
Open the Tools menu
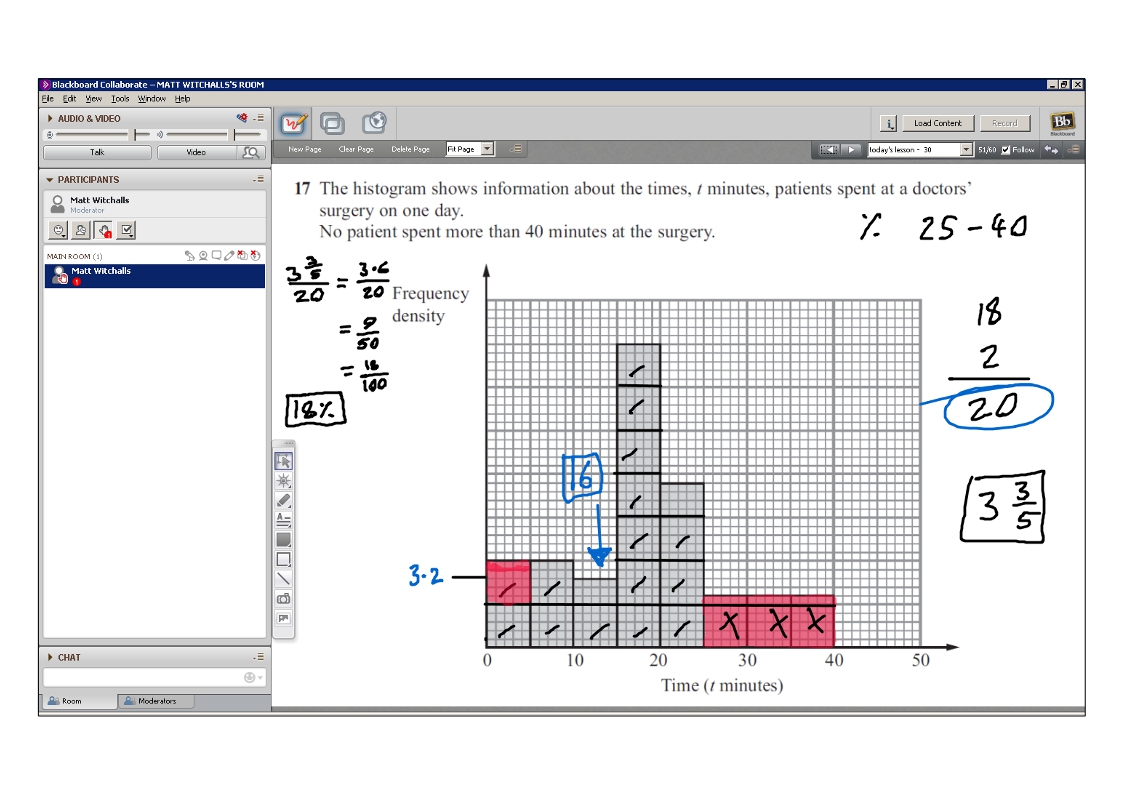click(x=120, y=99)
